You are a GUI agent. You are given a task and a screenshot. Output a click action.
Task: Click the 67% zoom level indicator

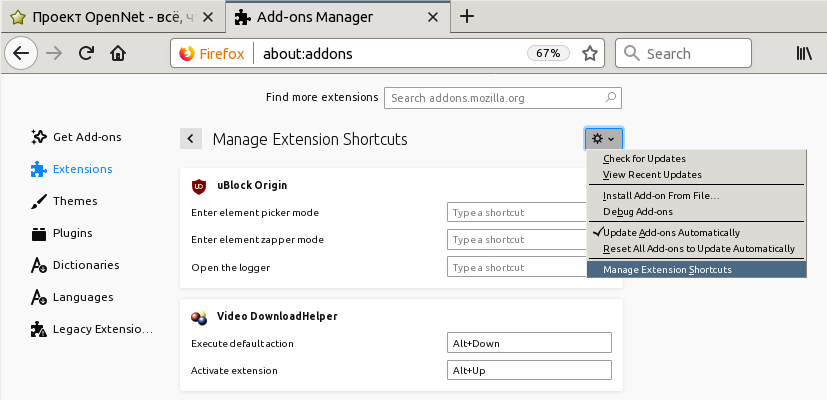(547, 54)
